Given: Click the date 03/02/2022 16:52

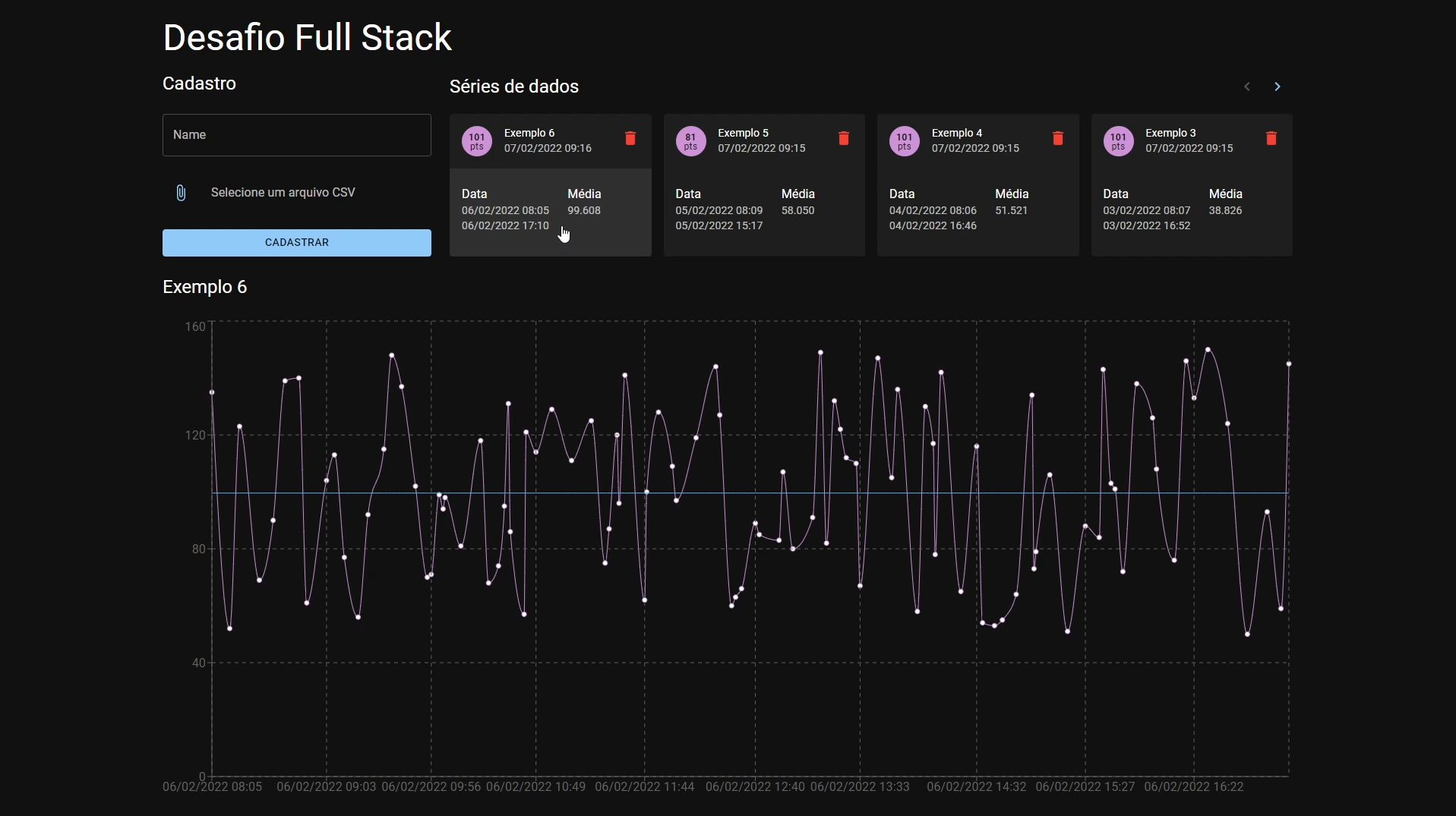Looking at the screenshot, I should [1147, 225].
